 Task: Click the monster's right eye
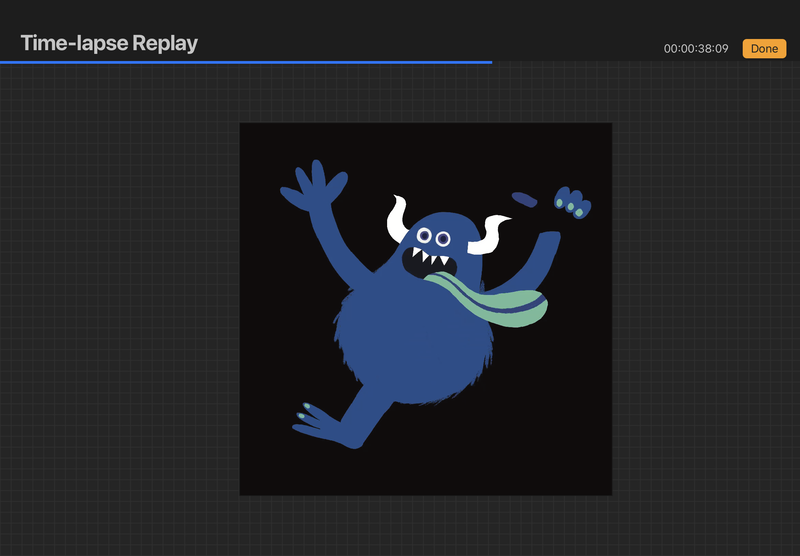tap(442, 238)
